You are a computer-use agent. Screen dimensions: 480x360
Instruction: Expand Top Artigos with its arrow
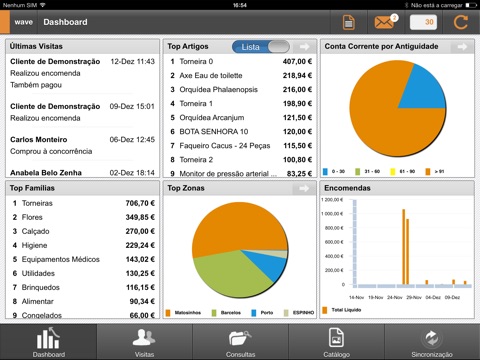(304, 47)
